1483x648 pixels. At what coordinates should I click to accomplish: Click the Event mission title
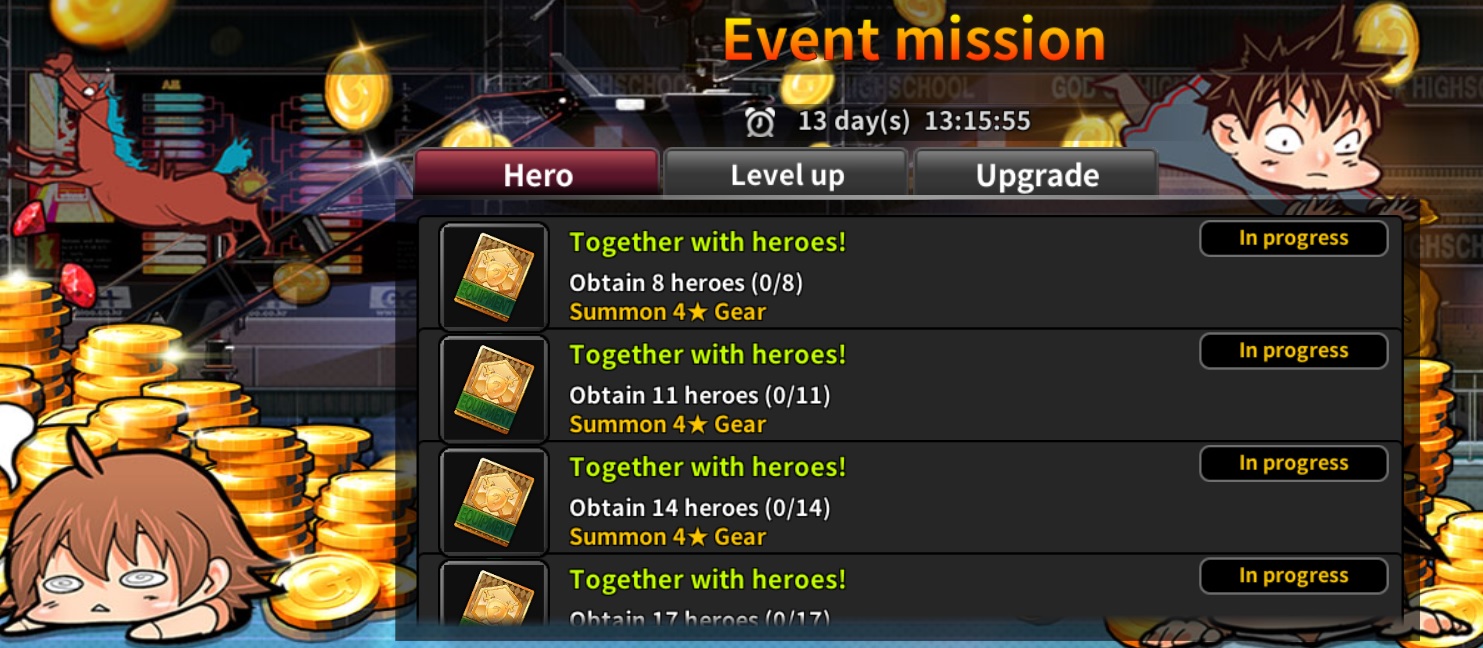pos(914,40)
